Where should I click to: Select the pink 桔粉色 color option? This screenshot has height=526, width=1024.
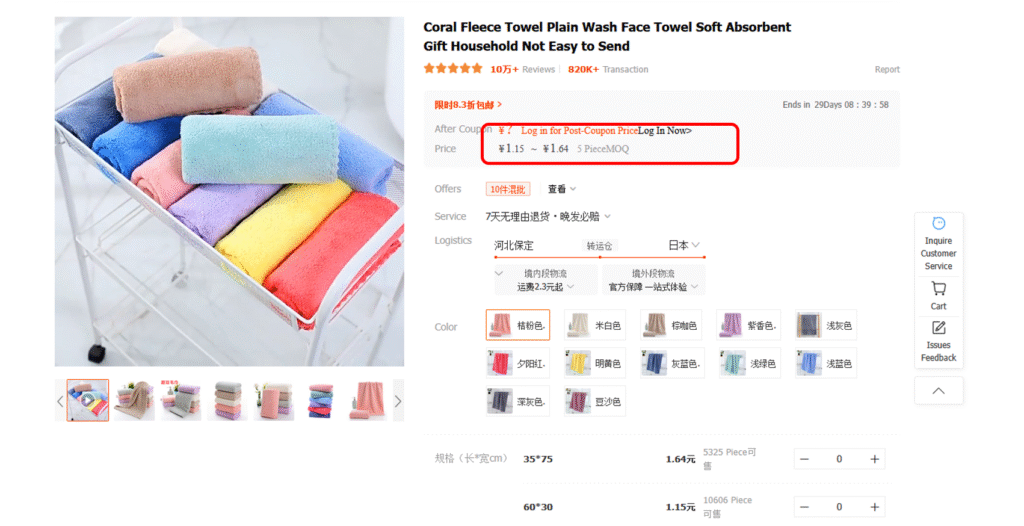518,325
